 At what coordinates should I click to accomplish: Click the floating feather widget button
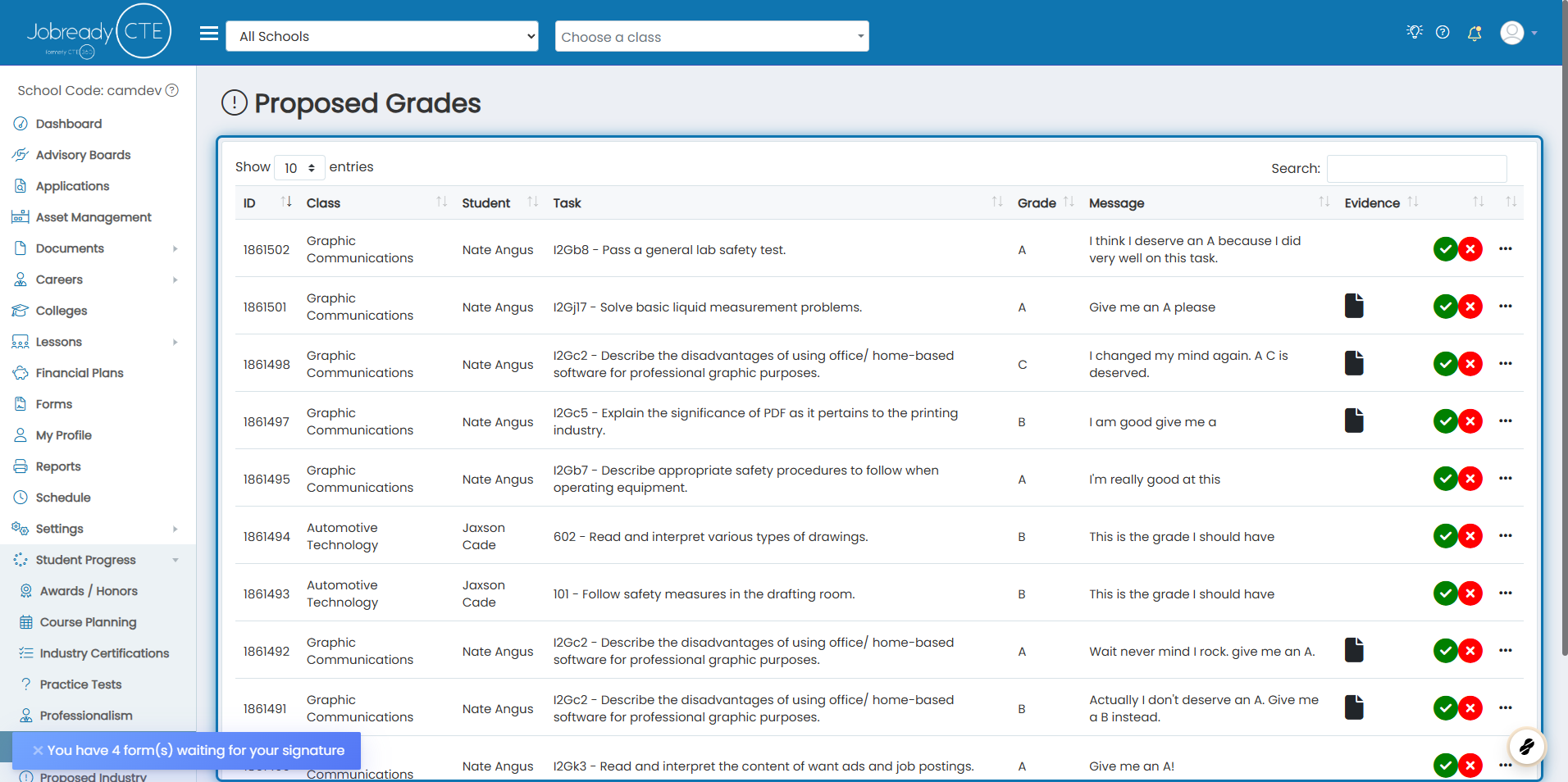click(1527, 746)
